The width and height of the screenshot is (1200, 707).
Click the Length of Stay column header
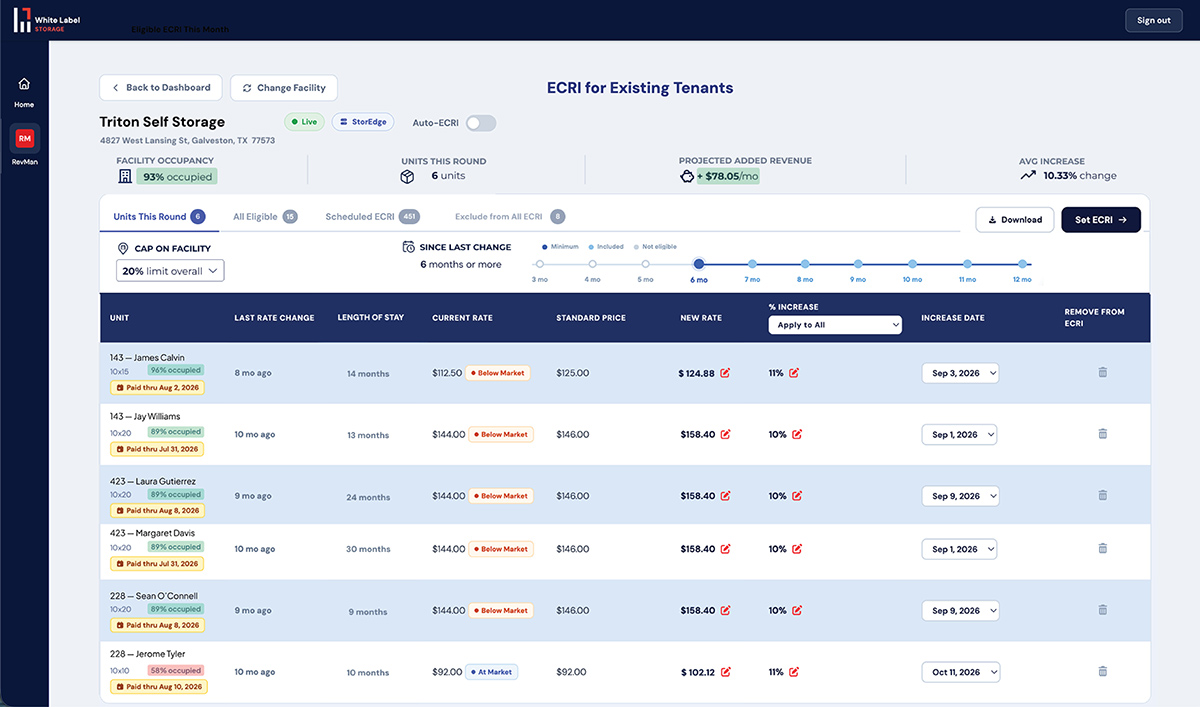[x=371, y=318]
